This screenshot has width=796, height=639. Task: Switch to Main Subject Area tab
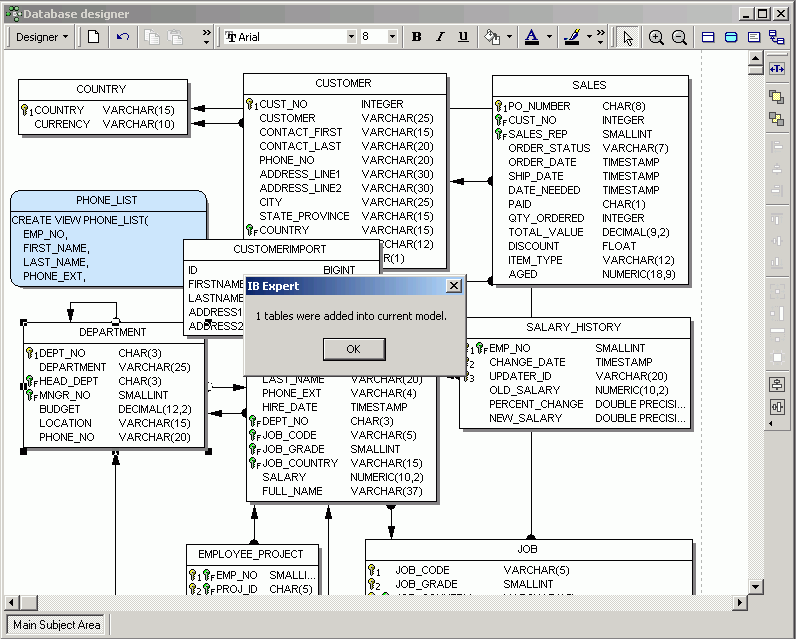click(56, 625)
